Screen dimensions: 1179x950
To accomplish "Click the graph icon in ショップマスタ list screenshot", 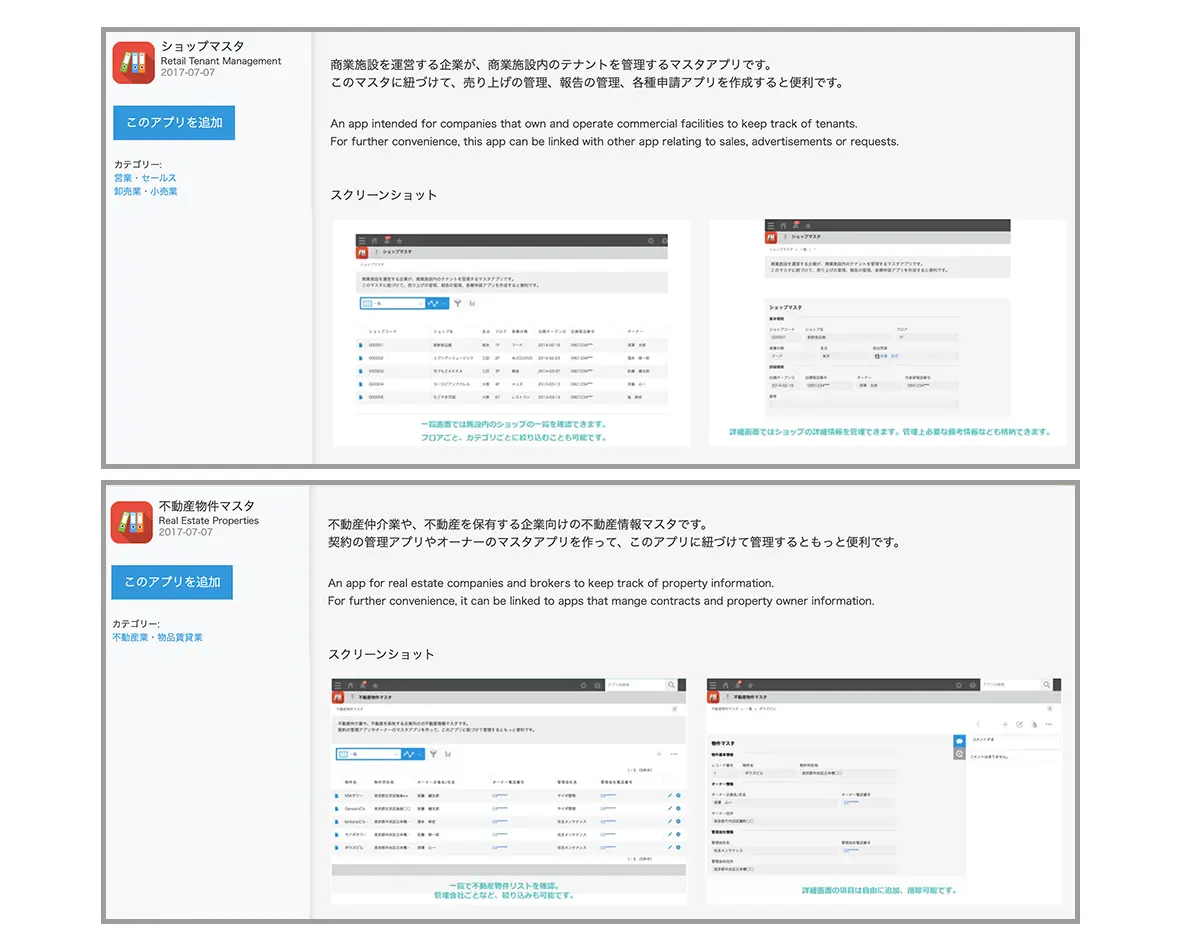I will [472, 303].
